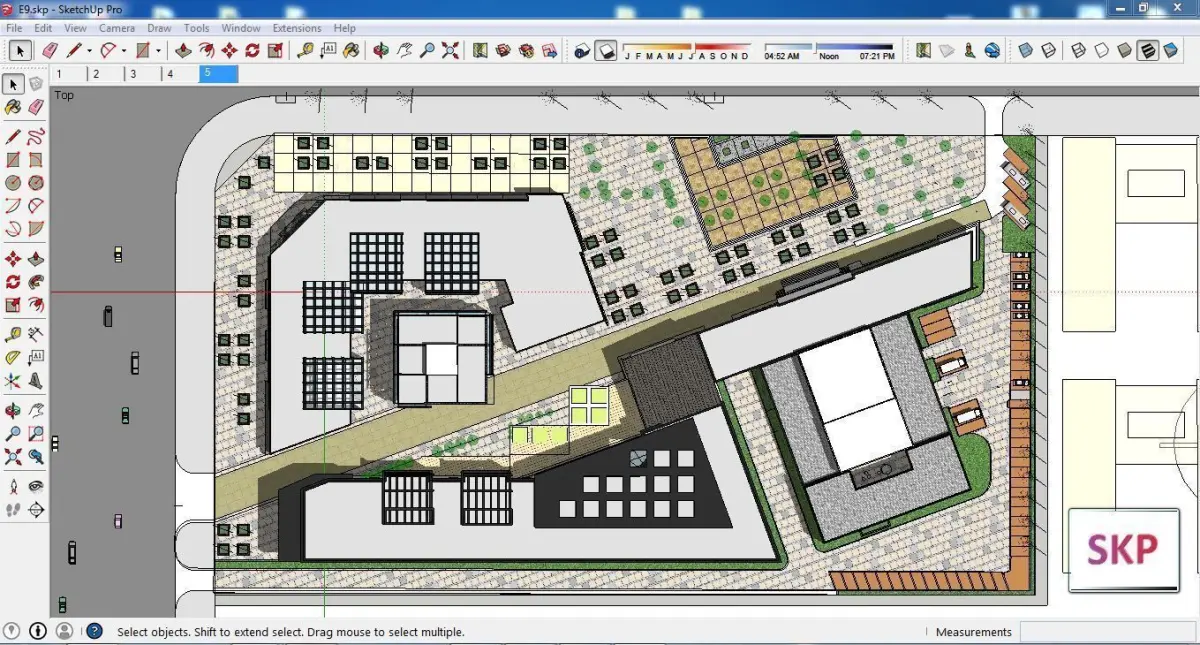The width and height of the screenshot is (1200, 645).
Task: Click the user profile icon in status bar
Action: pyautogui.click(x=64, y=631)
